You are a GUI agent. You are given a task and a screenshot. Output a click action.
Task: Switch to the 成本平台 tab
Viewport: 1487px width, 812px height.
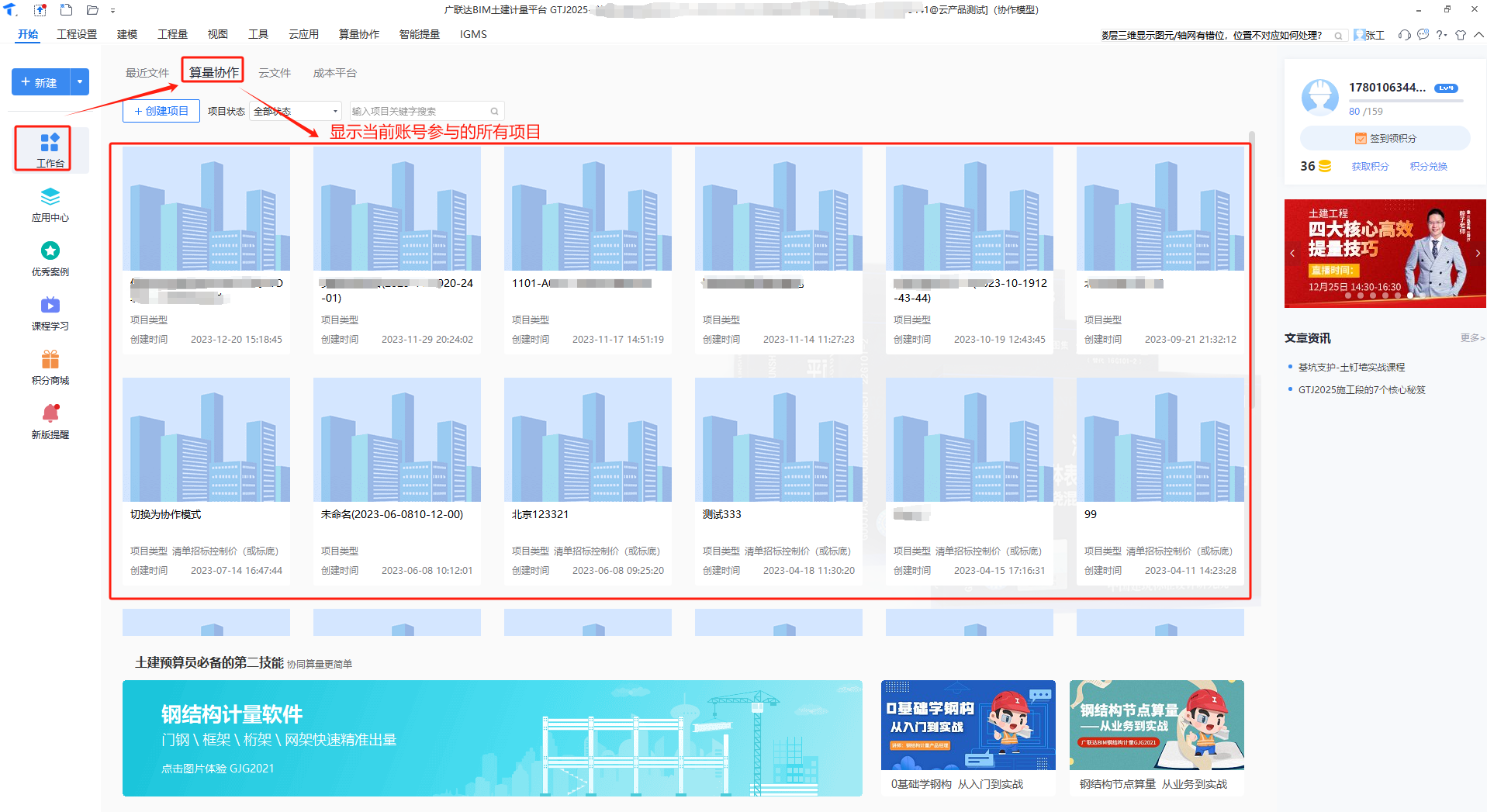tap(335, 73)
